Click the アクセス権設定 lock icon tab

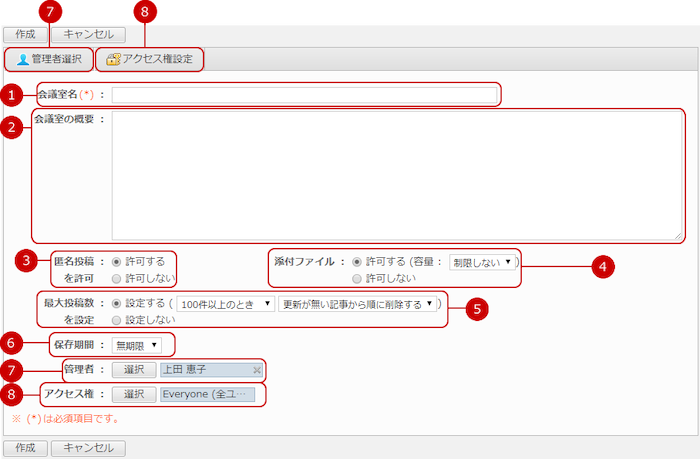click(150, 60)
